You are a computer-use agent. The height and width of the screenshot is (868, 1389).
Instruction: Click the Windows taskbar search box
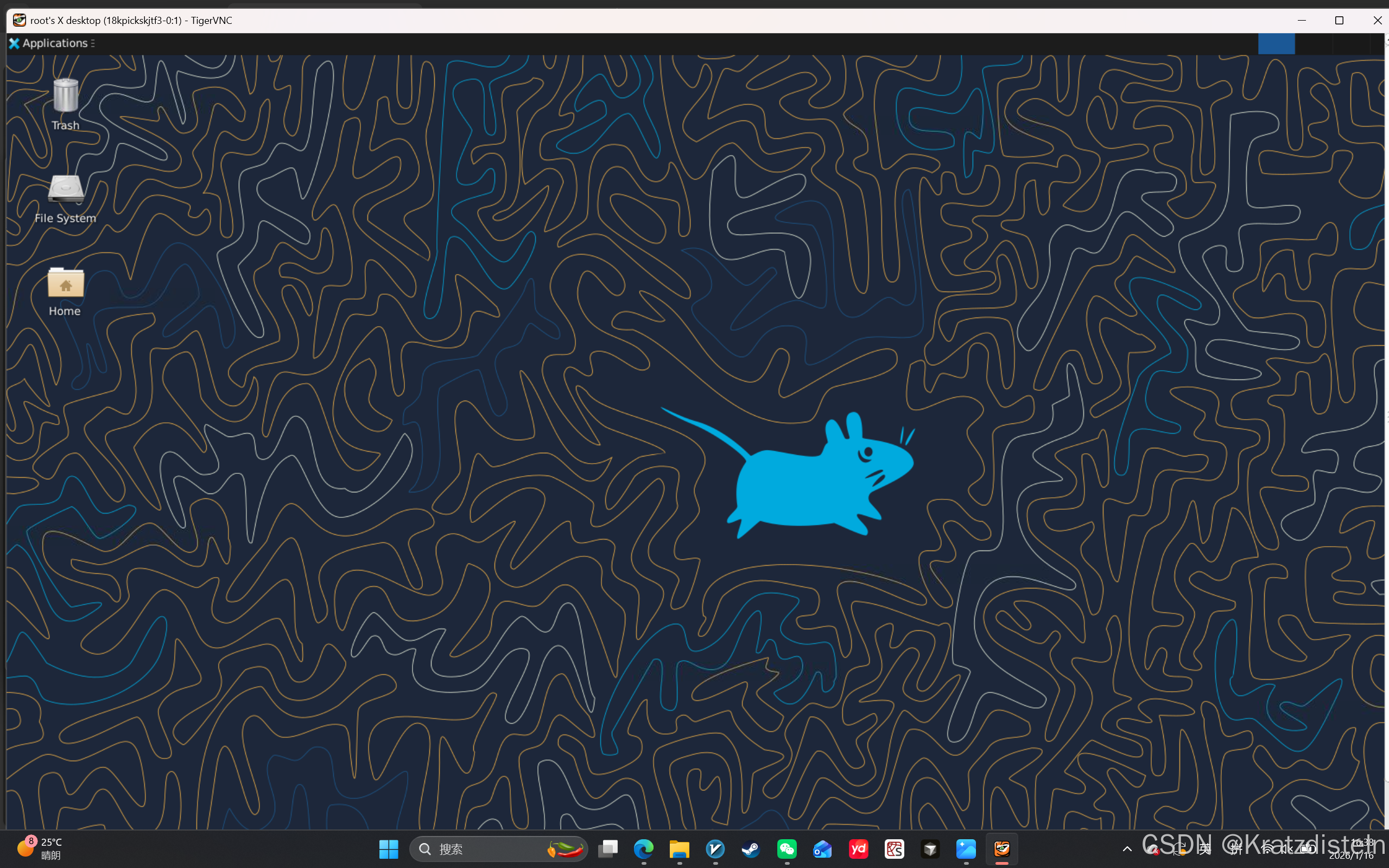point(488,848)
